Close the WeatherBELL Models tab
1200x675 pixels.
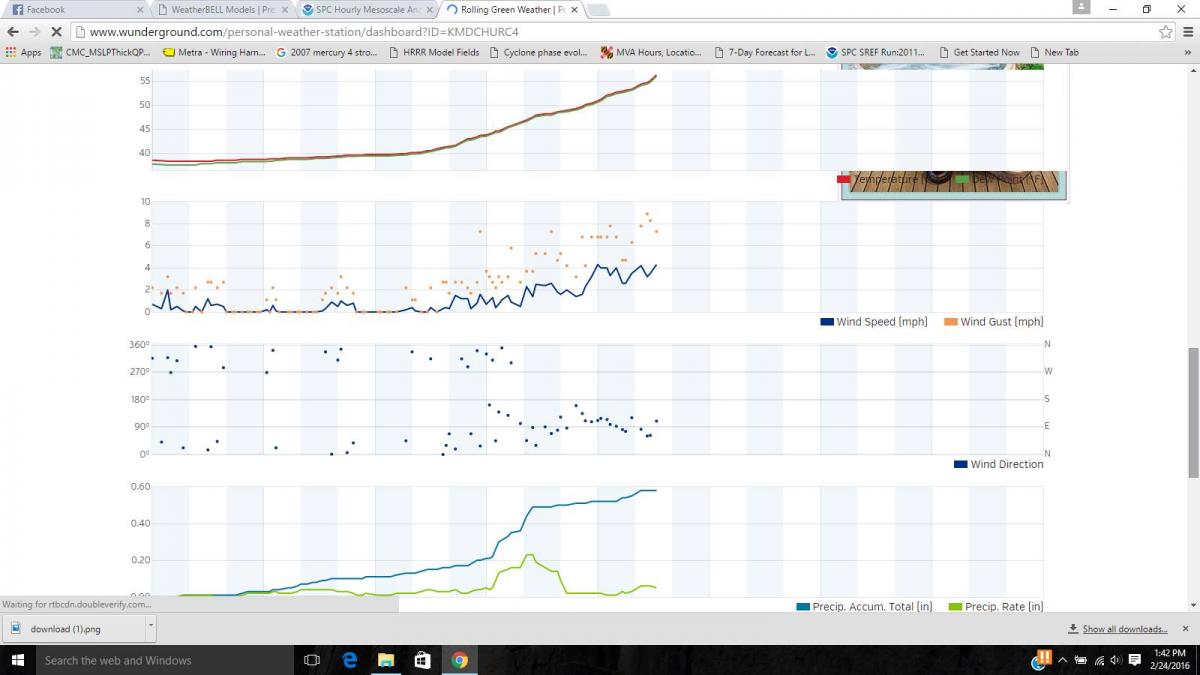point(283,10)
